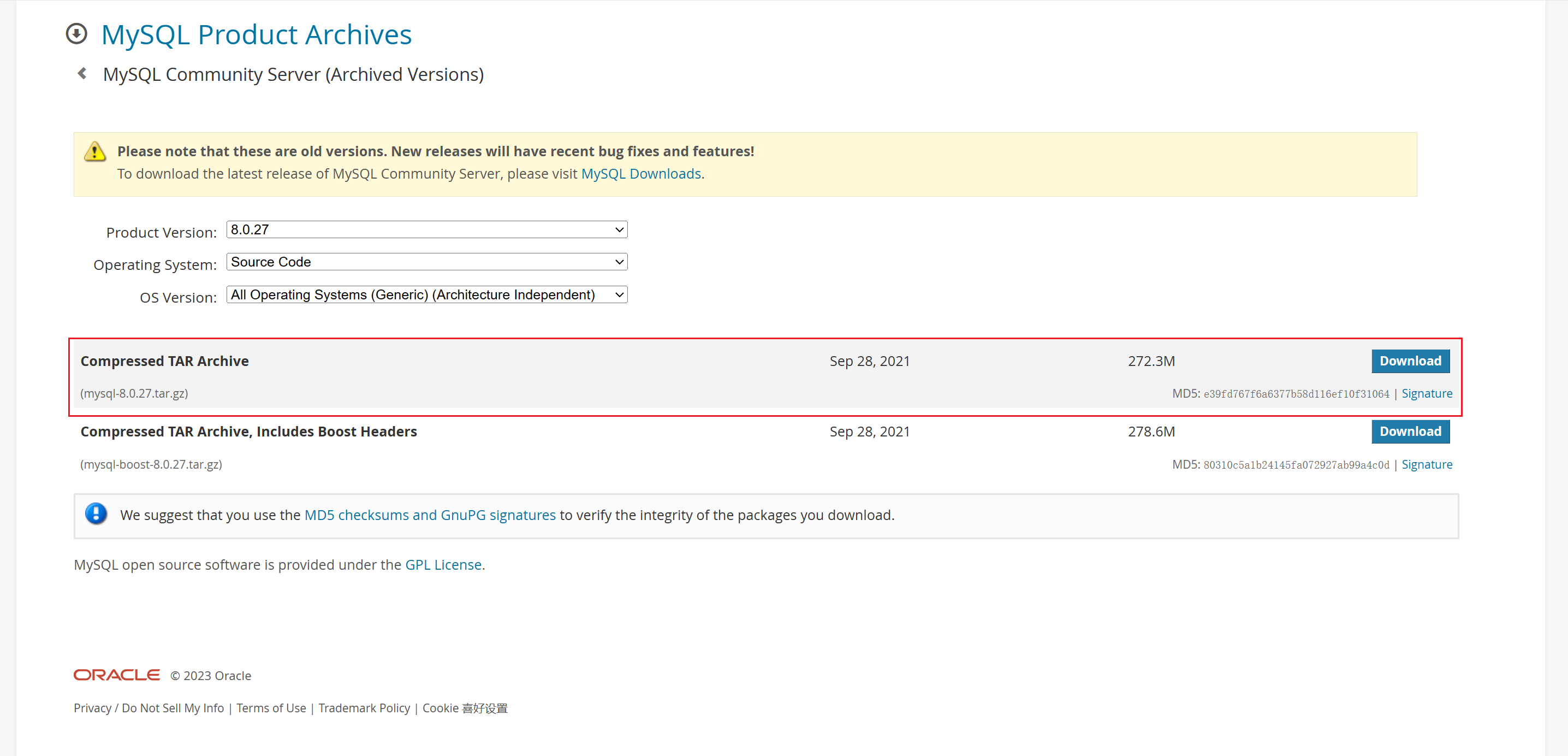The width and height of the screenshot is (1568, 756).
Task: Open the Trademark Policy footer link
Action: point(364,708)
